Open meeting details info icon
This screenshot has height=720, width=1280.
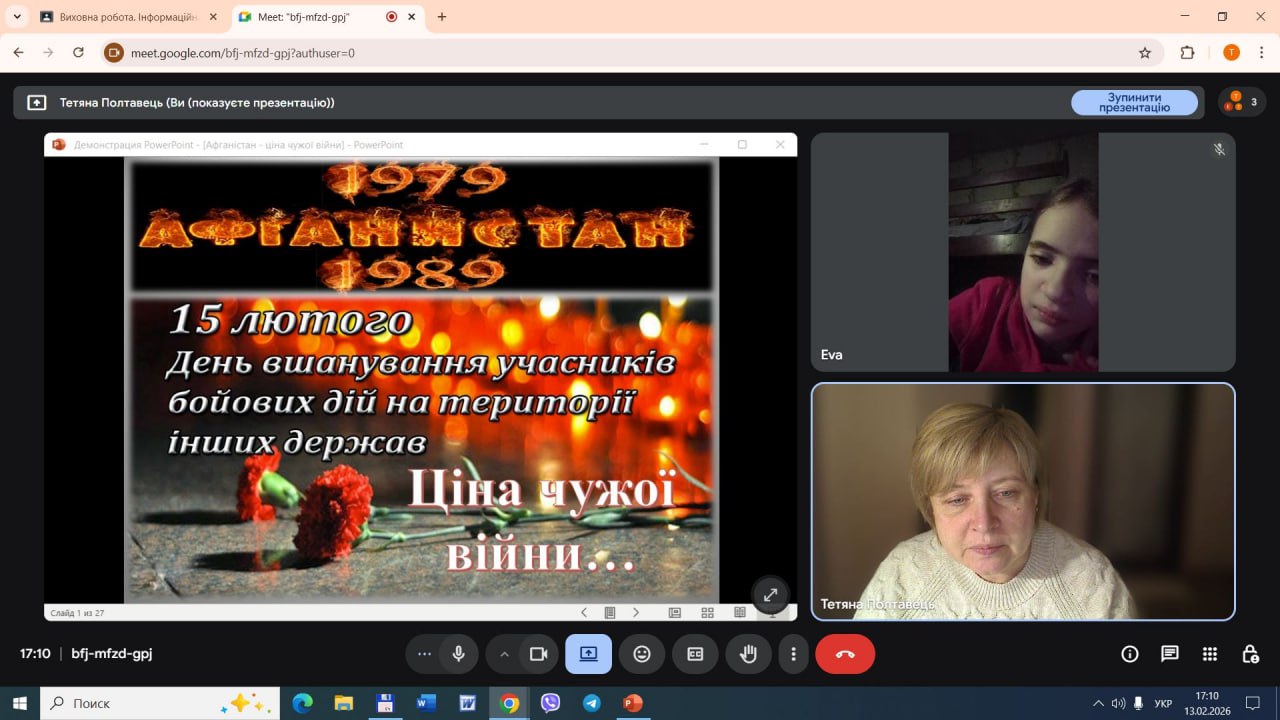coord(1130,654)
